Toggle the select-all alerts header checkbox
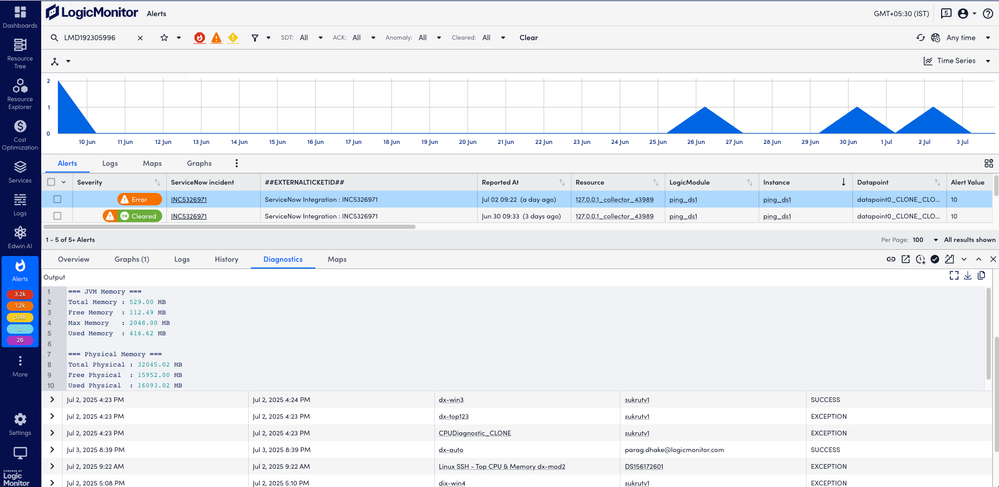 [x=52, y=182]
